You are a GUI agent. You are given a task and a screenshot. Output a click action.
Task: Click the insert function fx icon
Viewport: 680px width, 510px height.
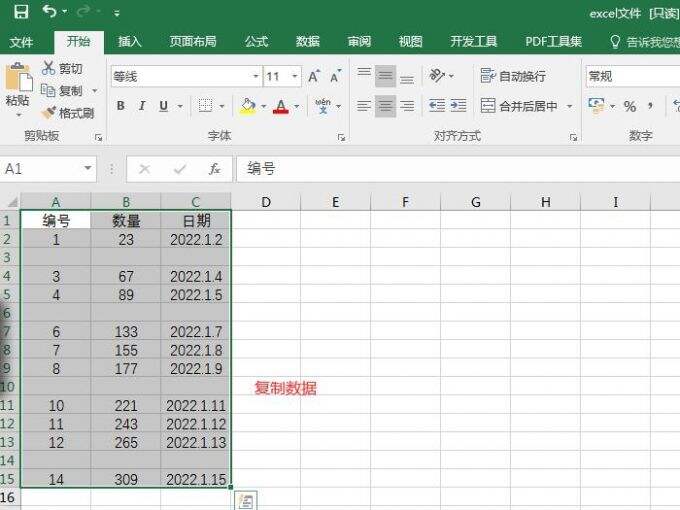[x=214, y=169]
